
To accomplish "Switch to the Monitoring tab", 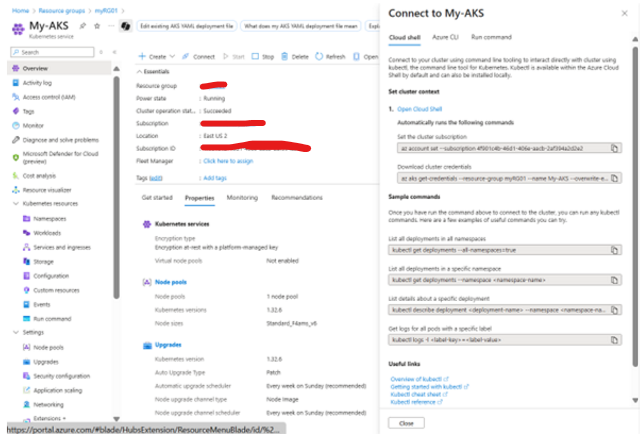I will pos(242,198).
